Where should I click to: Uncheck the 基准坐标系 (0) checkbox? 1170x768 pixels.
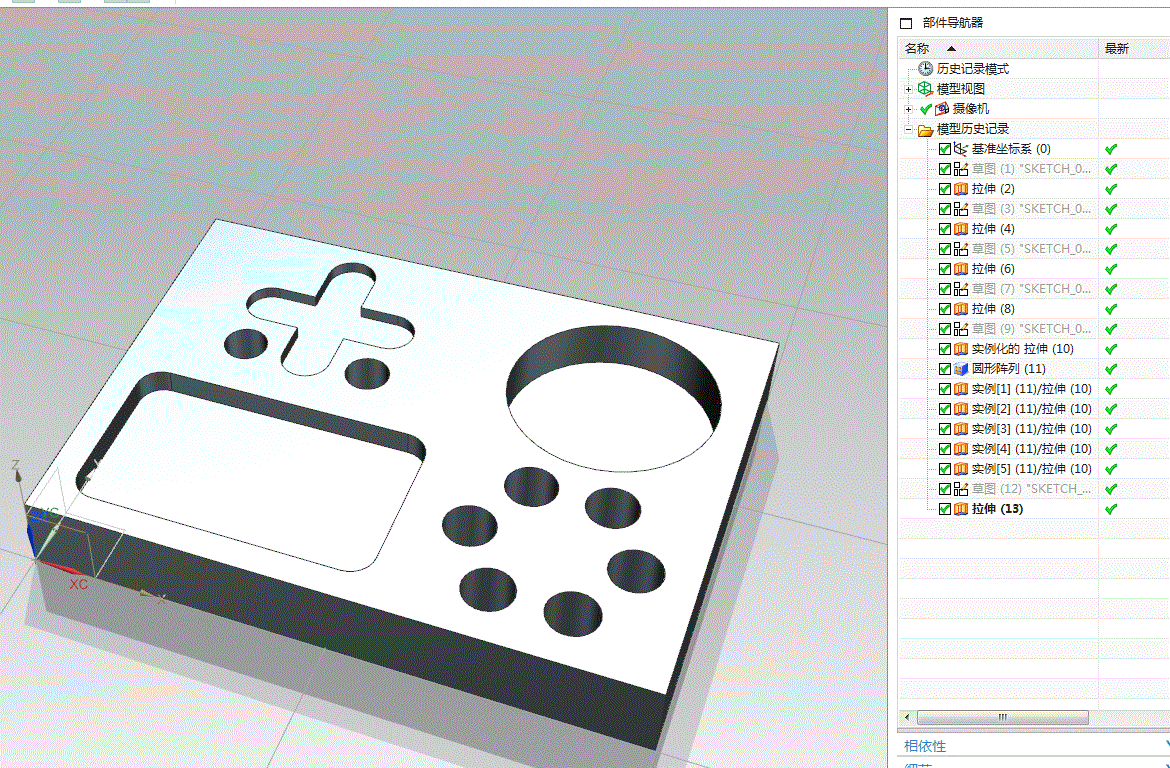945,149
